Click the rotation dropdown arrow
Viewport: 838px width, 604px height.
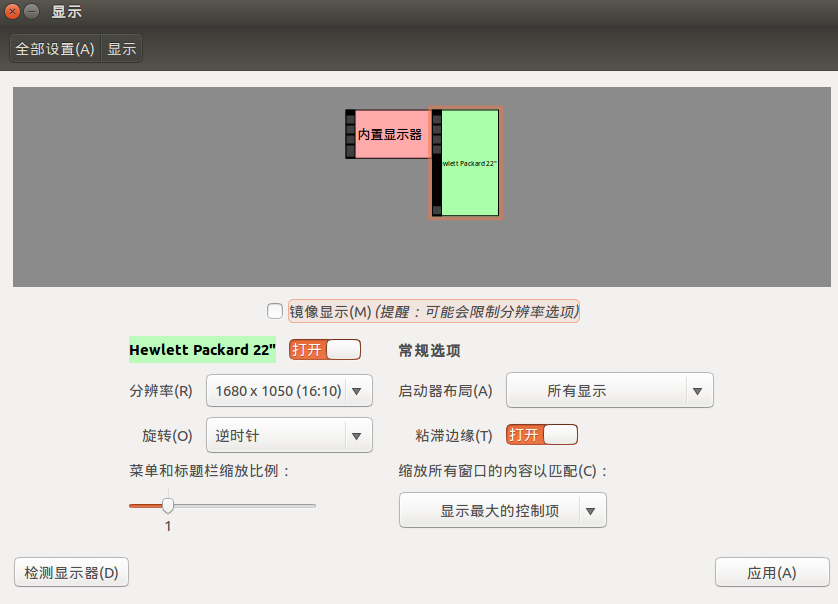(357, 436)
